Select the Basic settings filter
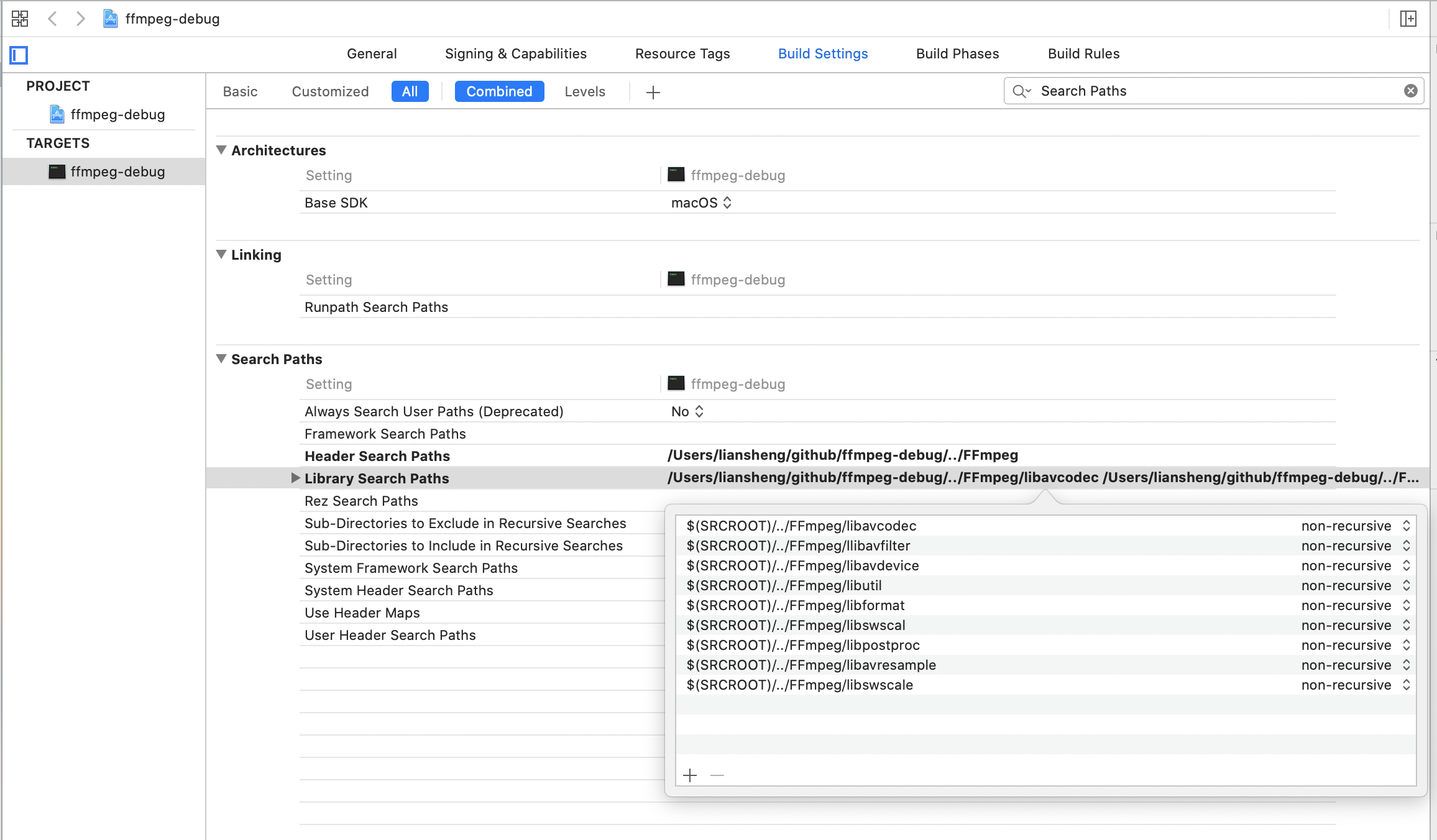This screenshot has height=840, width=1437. (240, 91)
